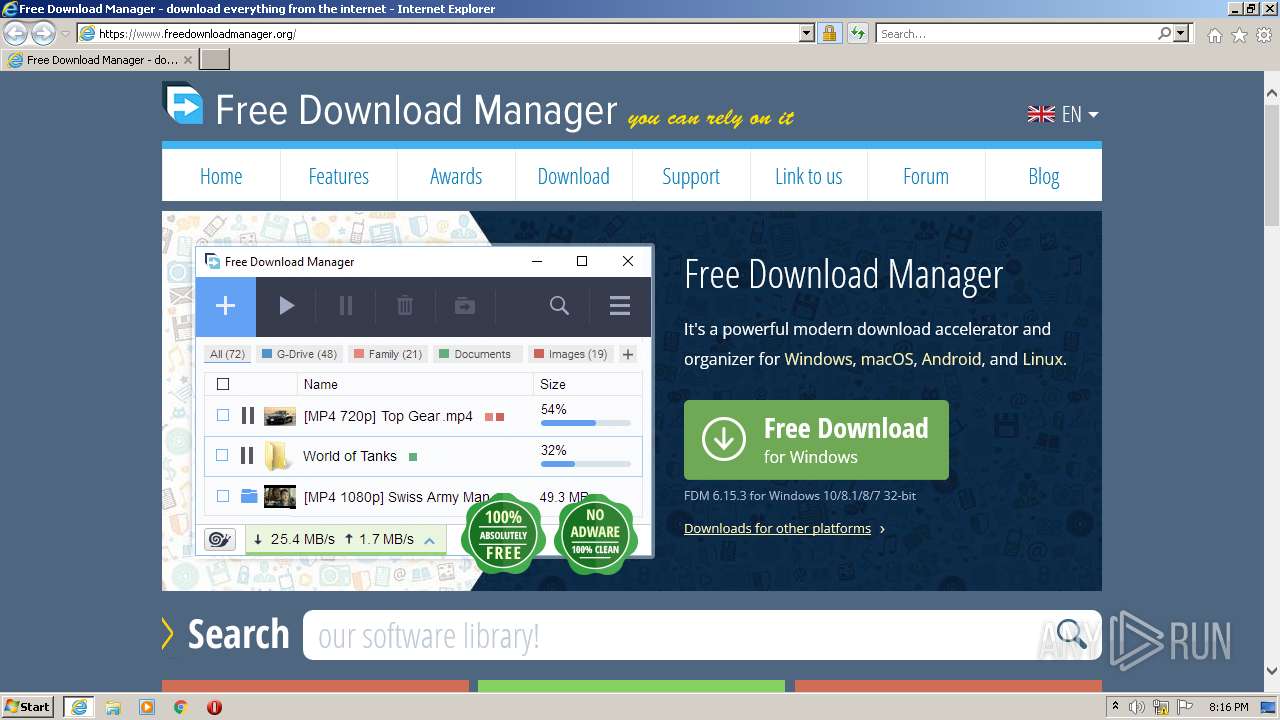Open the address bar history dropdown arrow
This screenshot has height=720, width=1280.
tap(807, 33)
